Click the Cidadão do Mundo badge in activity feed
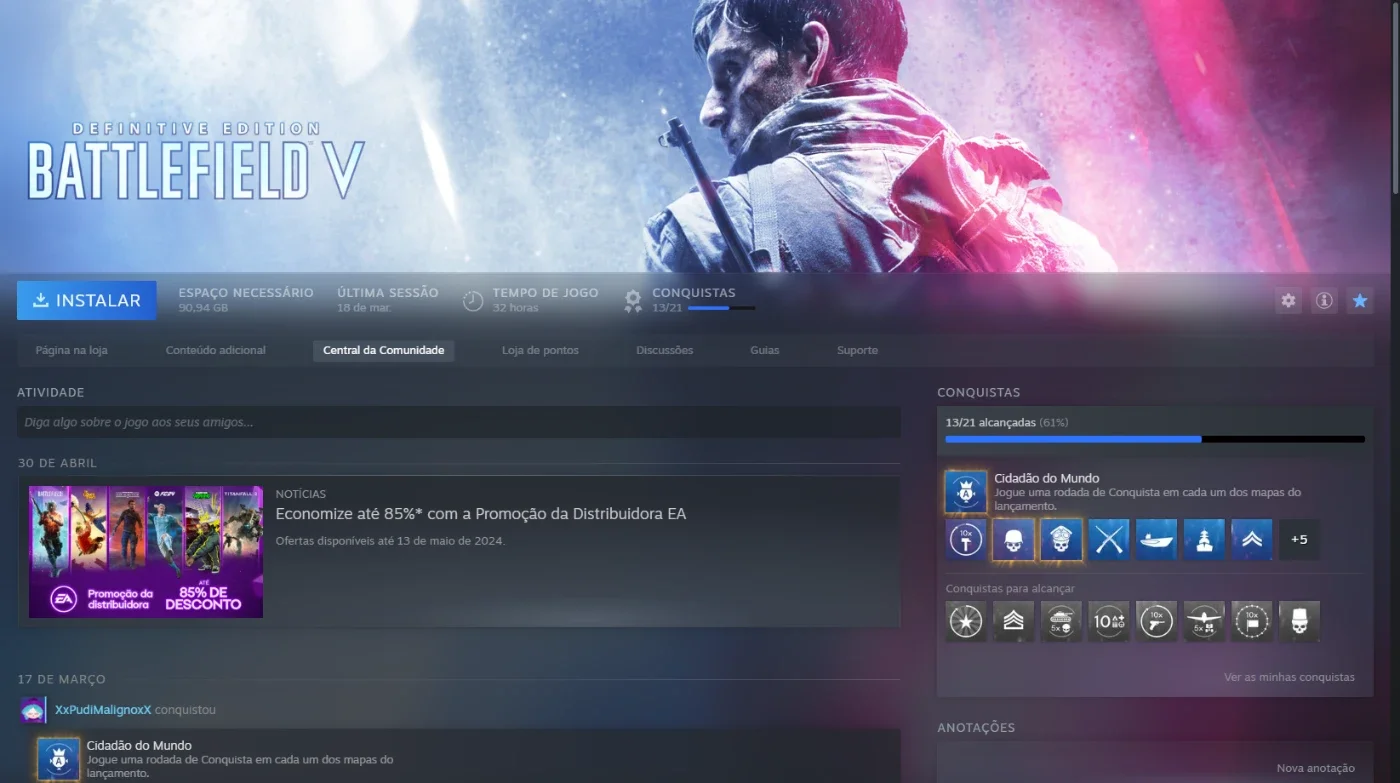Screen dimensions: 1400x783 (x=58, y=759)
